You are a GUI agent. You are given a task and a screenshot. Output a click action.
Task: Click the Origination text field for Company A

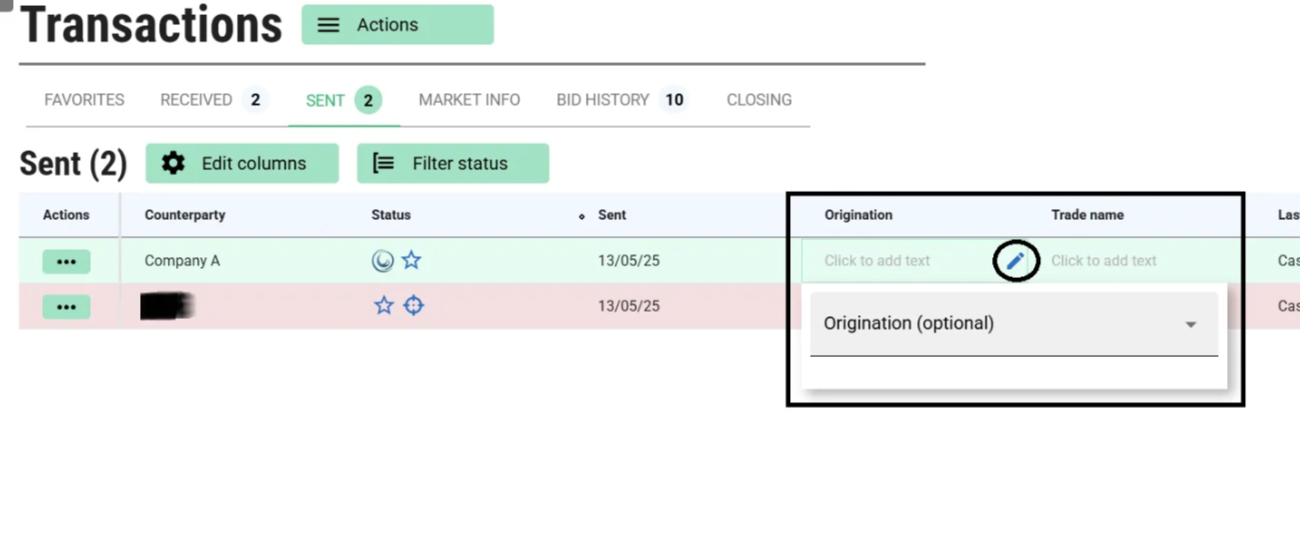877,261
